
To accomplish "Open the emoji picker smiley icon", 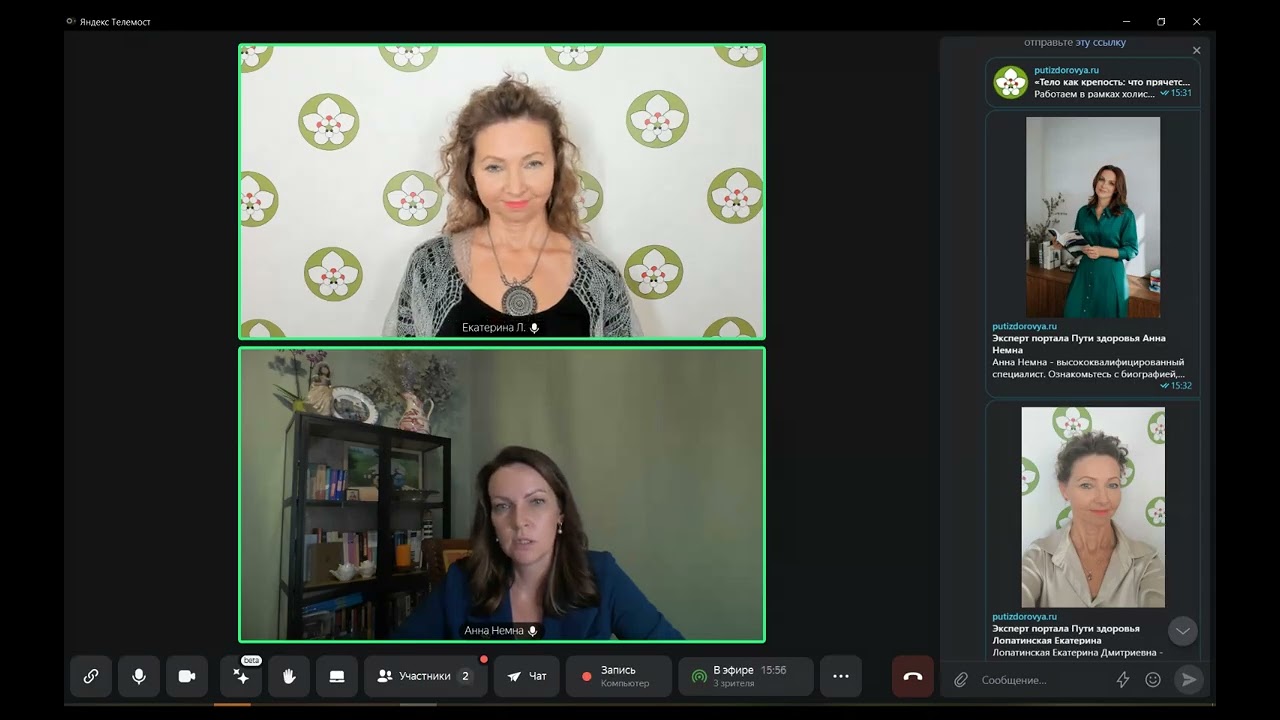I will click(x=1153, y=680).
